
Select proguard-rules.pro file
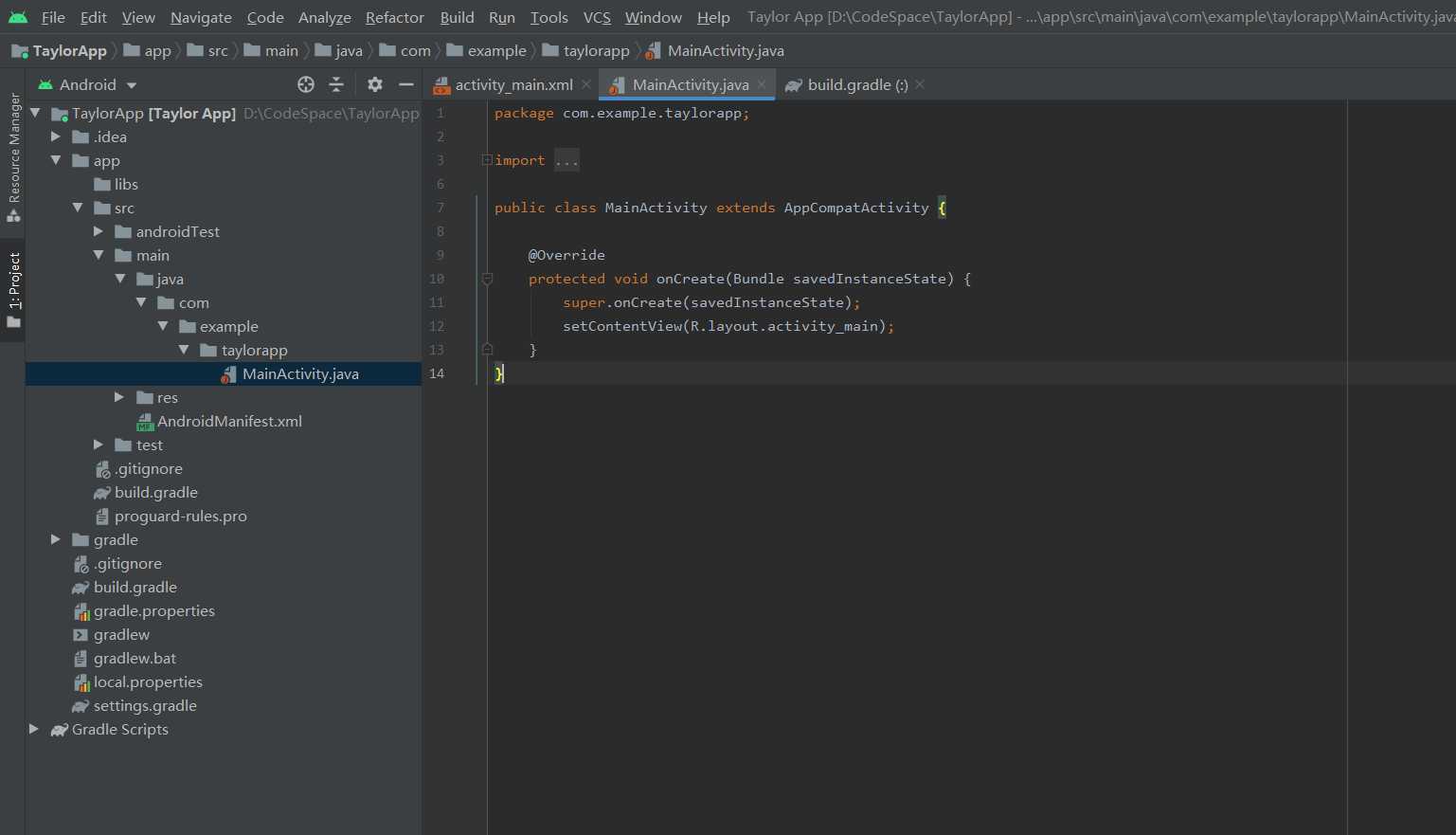tap(171, 516)
